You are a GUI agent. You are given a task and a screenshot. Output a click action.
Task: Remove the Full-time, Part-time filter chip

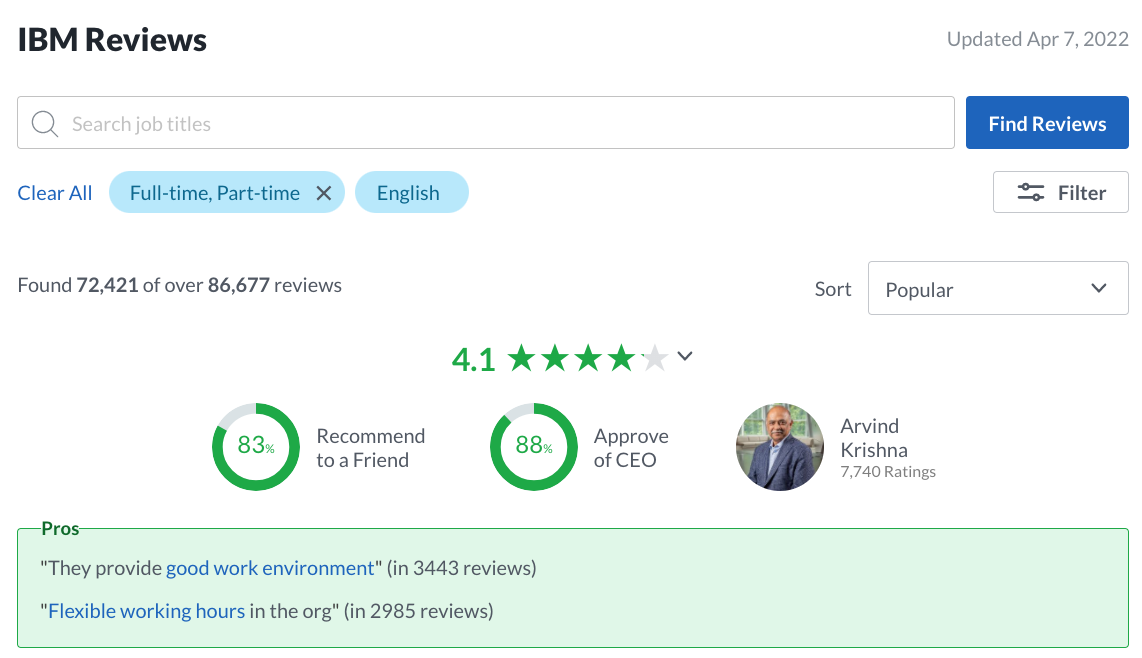coord(324,193)
